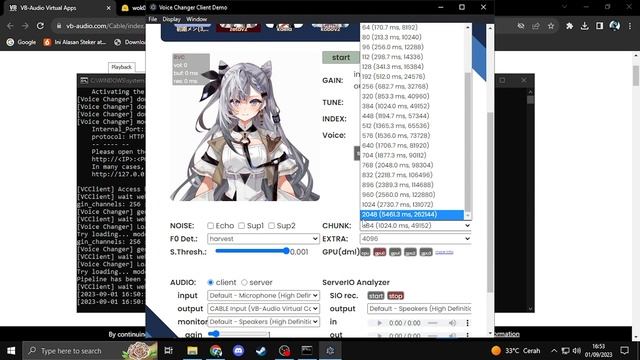The height and width of the screenshot is (360, 640).
Task: Open the File menu
Action: point(153,19)
